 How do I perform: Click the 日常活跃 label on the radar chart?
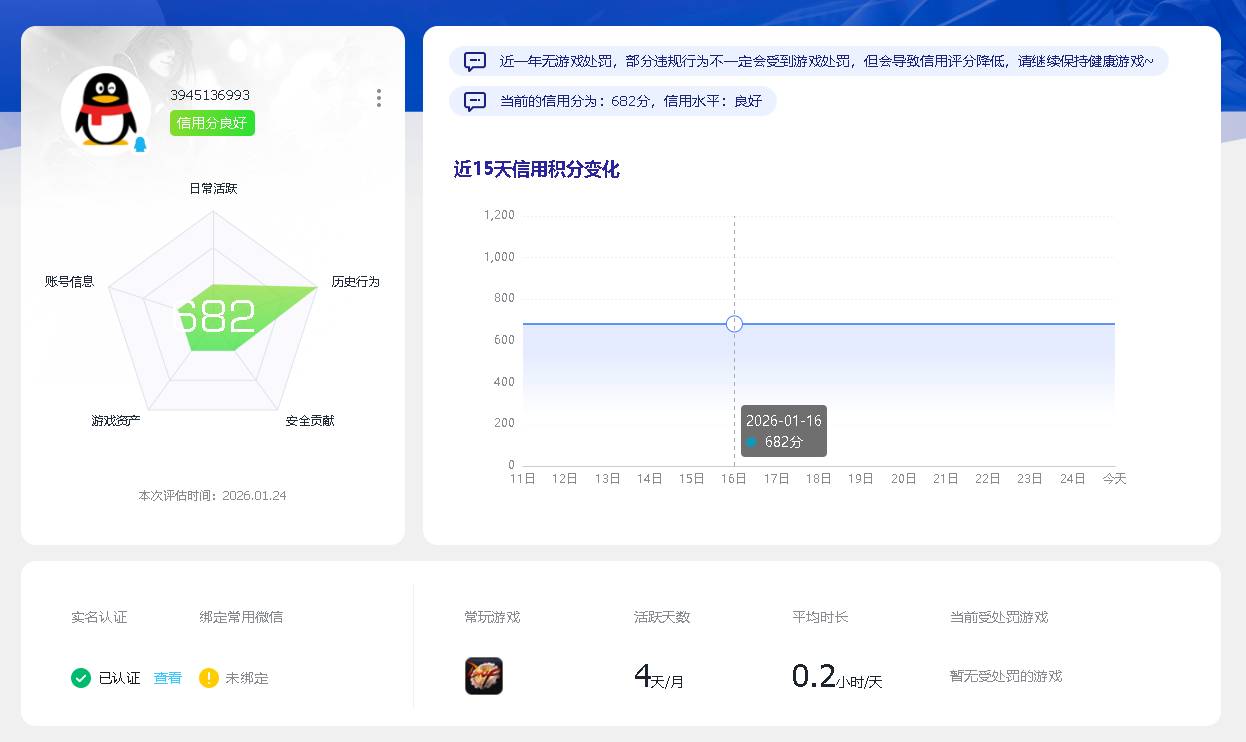point(212,187)
